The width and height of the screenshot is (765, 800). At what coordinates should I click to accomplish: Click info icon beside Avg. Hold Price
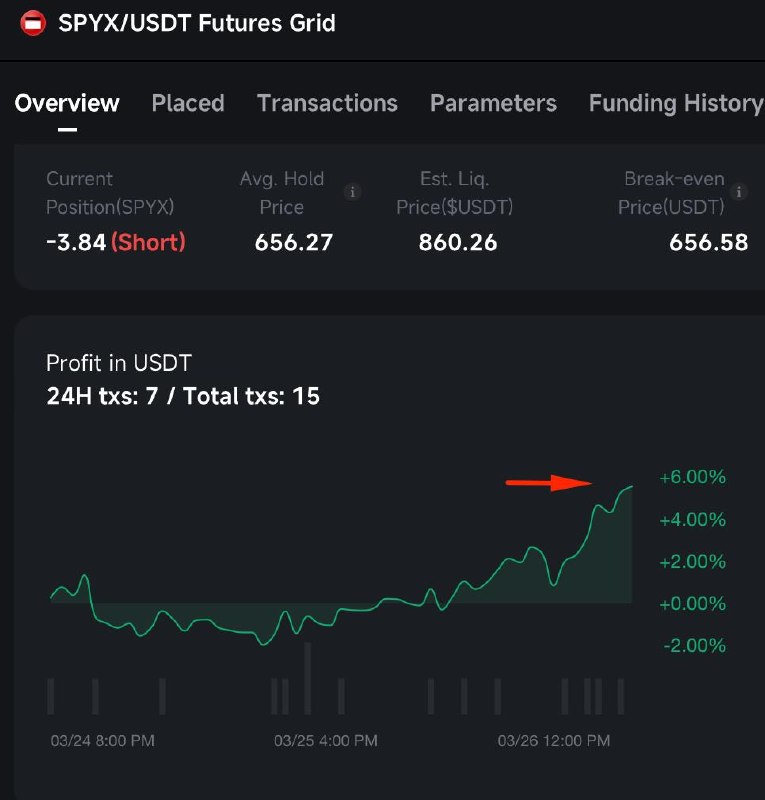pos(352,192)
